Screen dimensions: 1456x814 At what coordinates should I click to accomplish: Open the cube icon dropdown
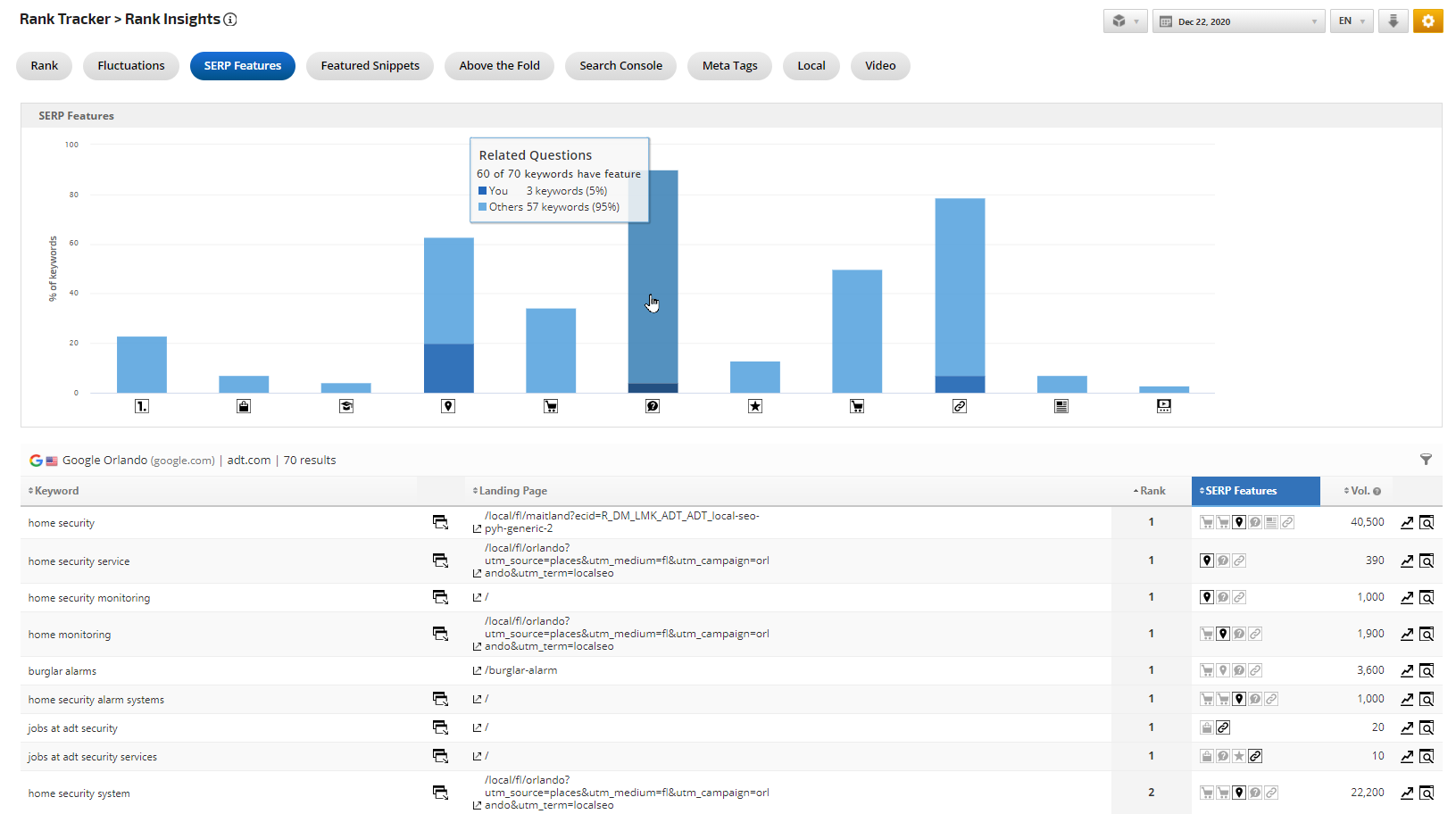(1125, 21)
